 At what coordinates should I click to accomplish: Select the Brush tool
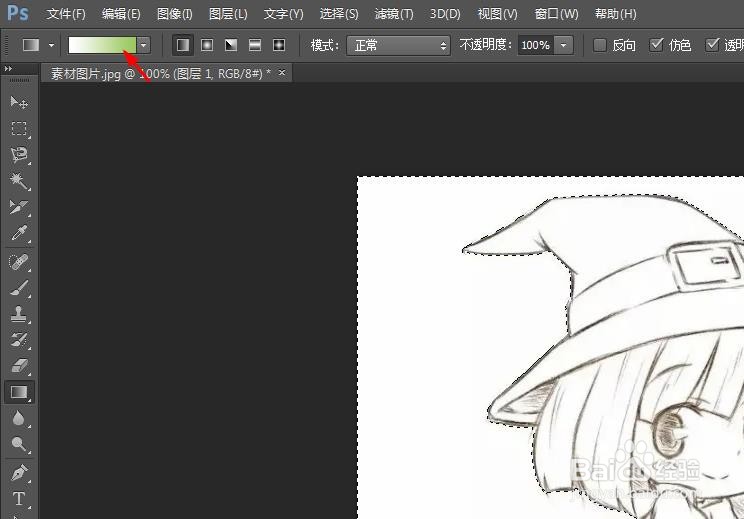[19, 288]
